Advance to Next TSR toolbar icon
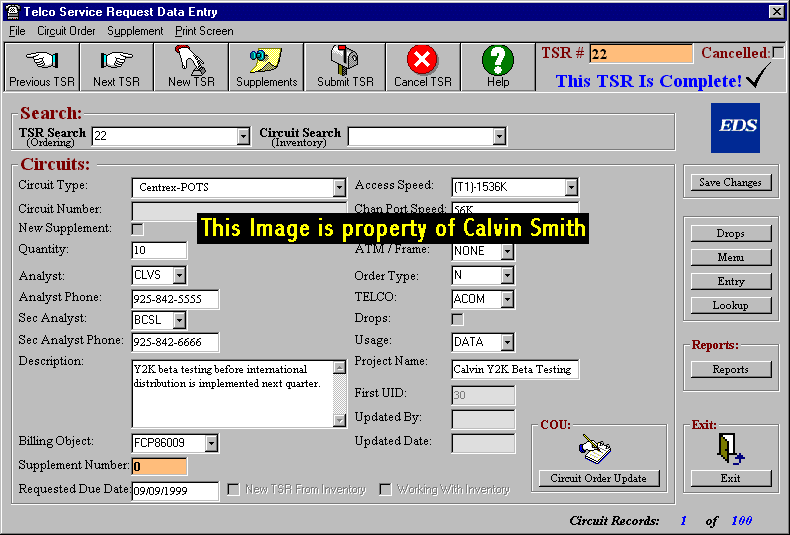Image resolution: width=790 pixels, height=535 pixels. click(x=116, y=66)
